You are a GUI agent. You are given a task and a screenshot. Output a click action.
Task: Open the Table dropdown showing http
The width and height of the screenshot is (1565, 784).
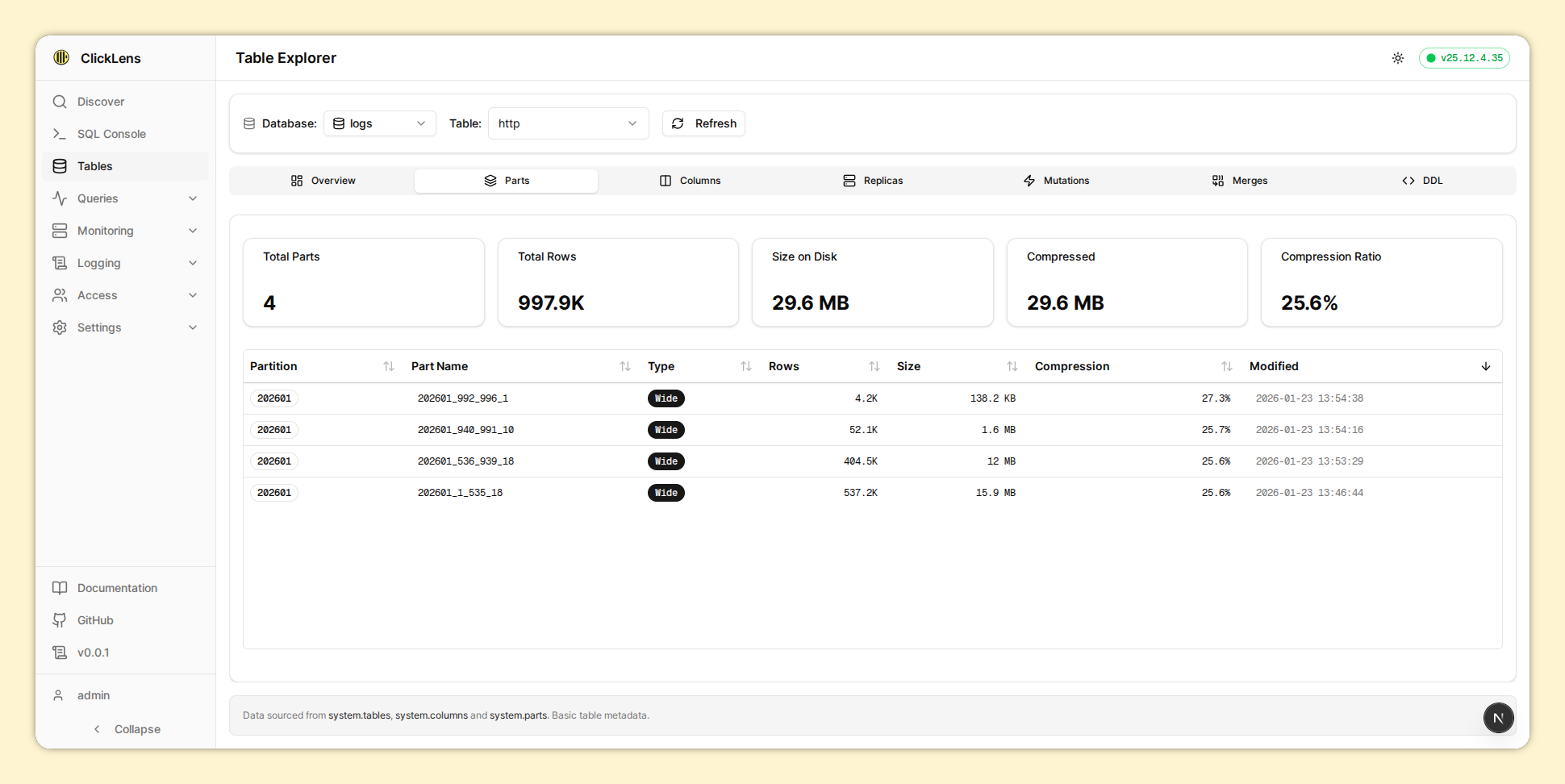pyautogui.click(x=568, y=123)
